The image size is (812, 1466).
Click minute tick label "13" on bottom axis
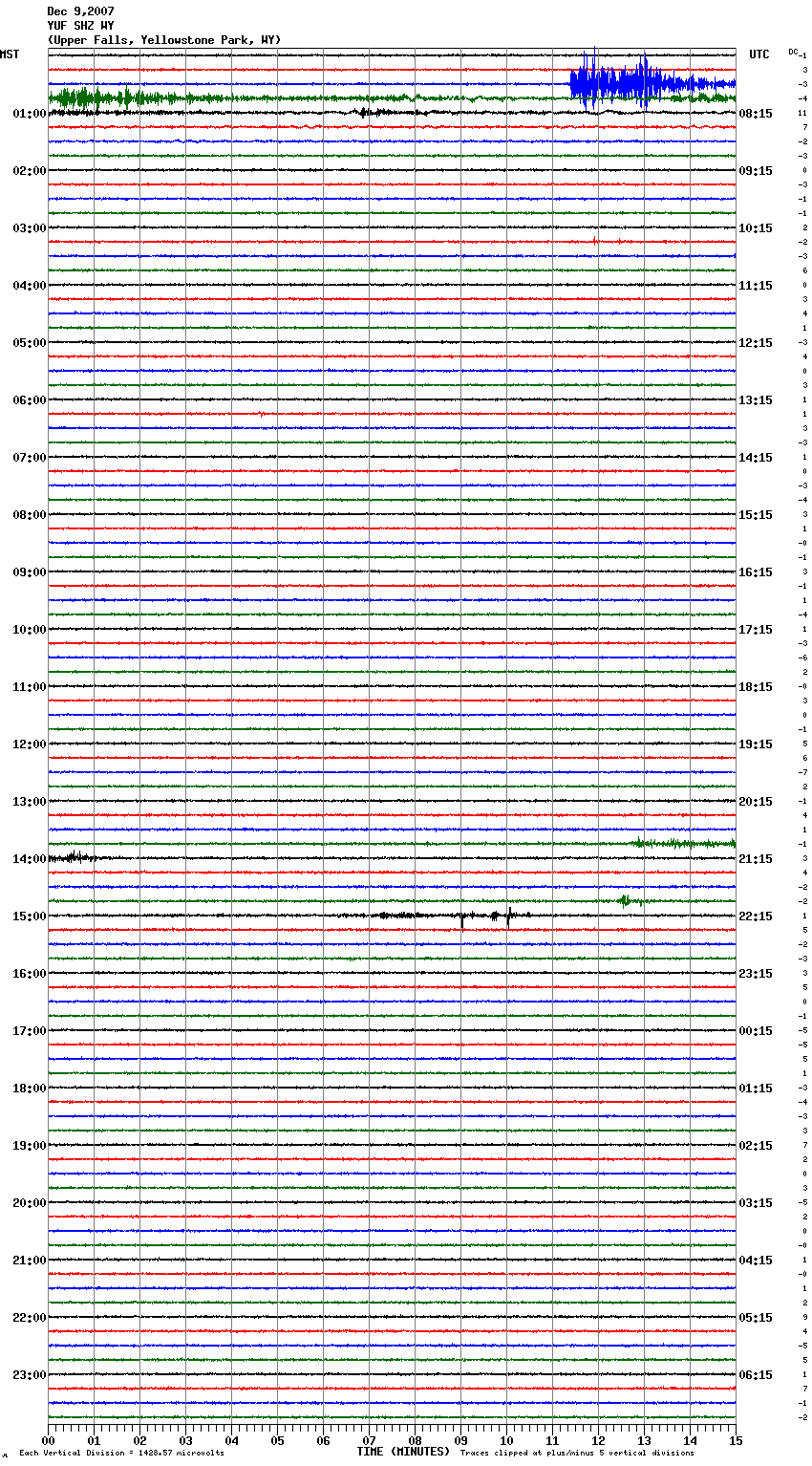point(644,1440)
